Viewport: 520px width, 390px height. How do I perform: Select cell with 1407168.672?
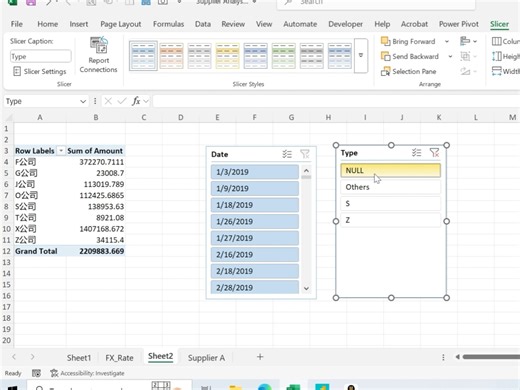tap(96, 229)
